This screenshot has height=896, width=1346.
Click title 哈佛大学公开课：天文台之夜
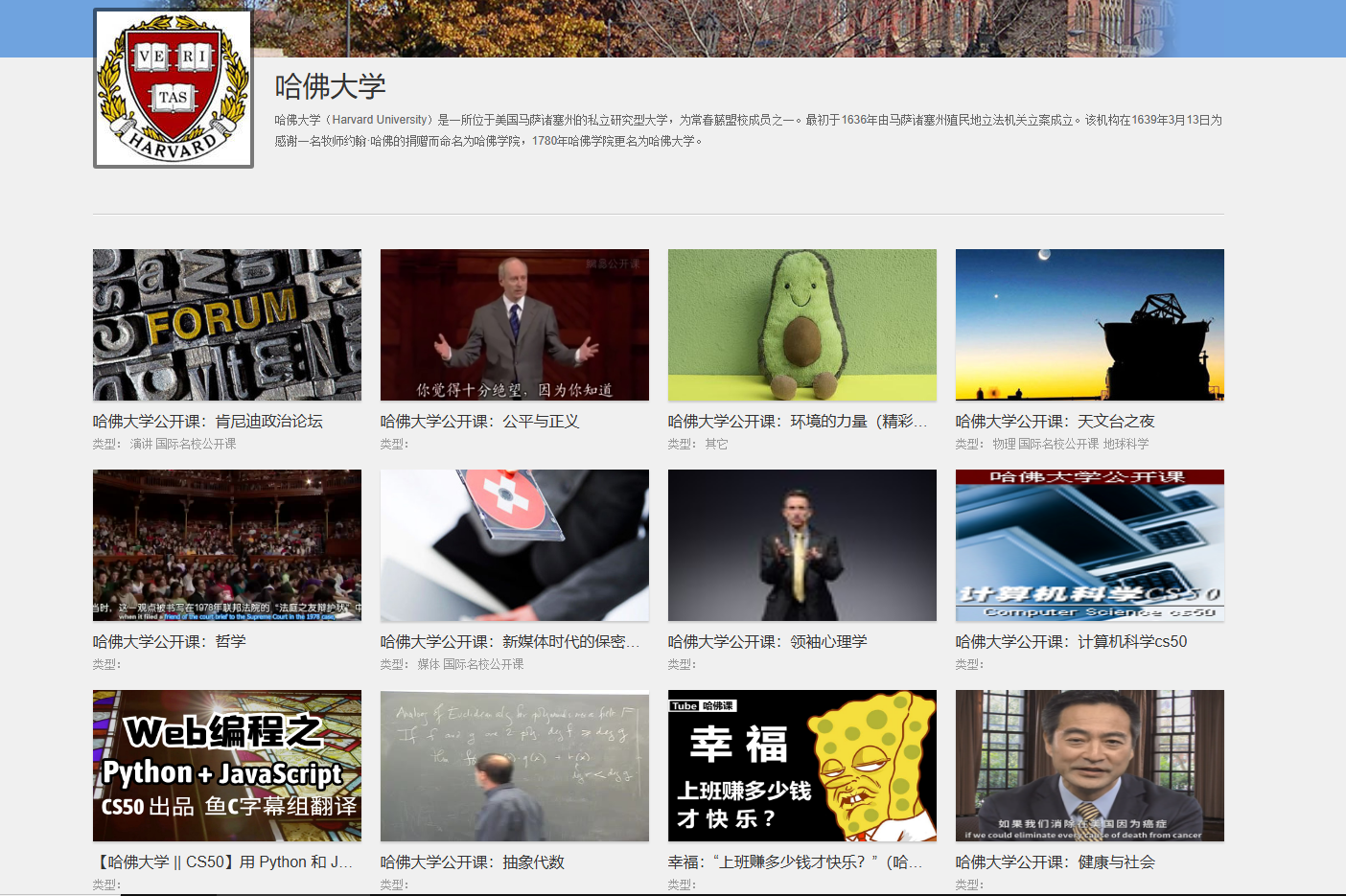[1056, 422]
